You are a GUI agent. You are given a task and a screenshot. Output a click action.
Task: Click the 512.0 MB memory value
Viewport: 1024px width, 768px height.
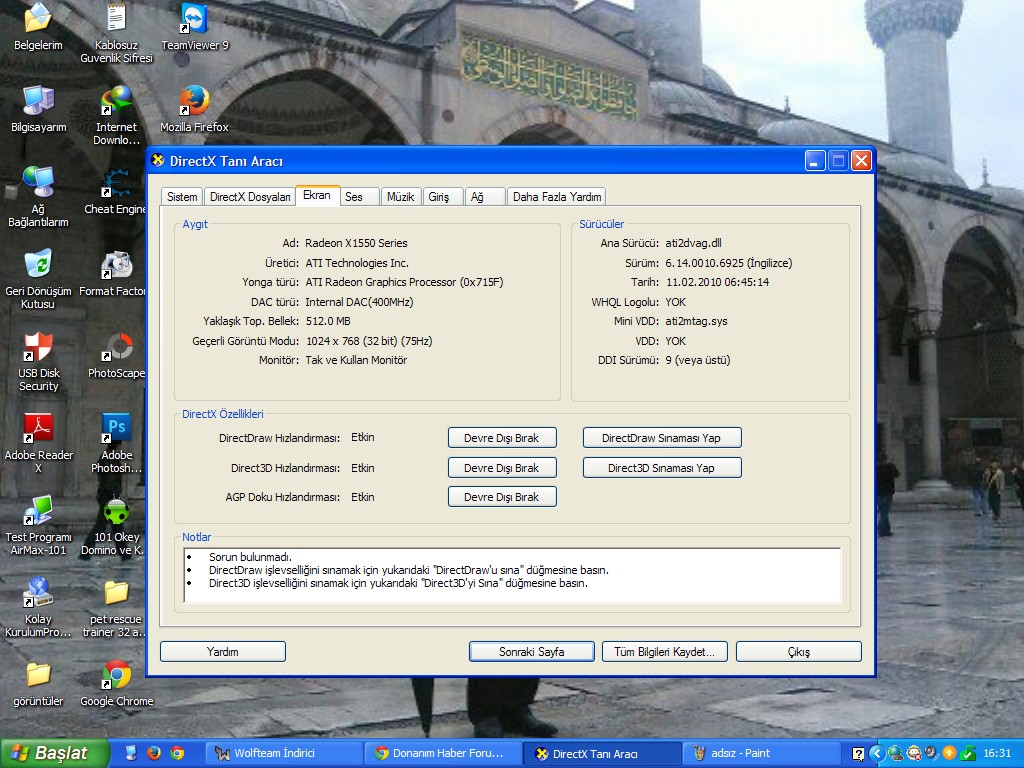(x=328, y=321)
